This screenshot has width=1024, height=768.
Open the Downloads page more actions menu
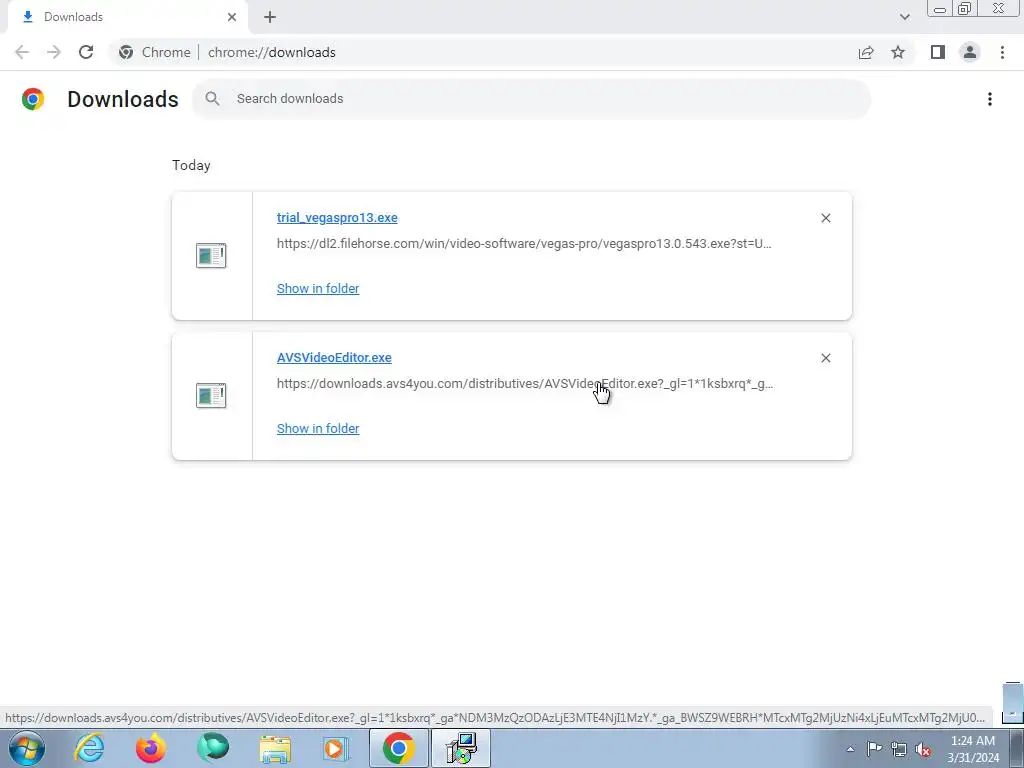989,99
